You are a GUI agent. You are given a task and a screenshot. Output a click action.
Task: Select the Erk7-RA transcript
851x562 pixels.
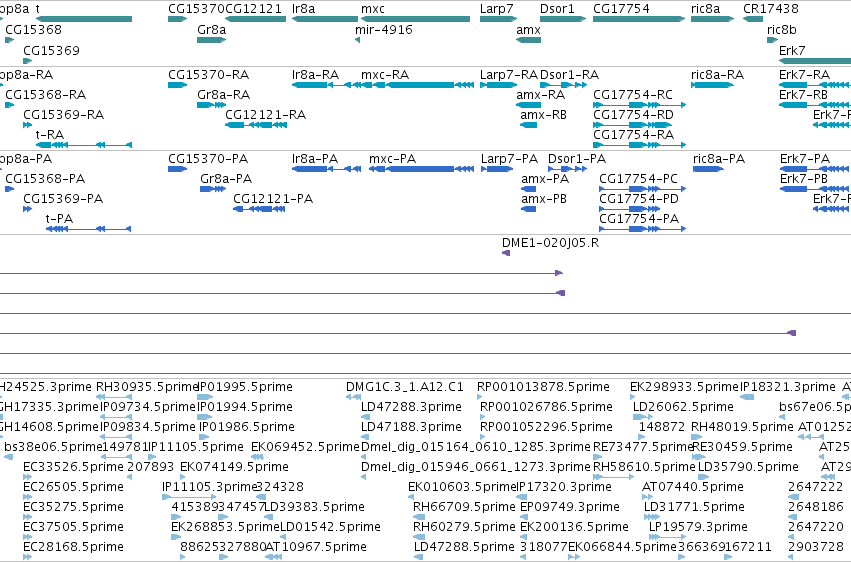coord(815,85)
